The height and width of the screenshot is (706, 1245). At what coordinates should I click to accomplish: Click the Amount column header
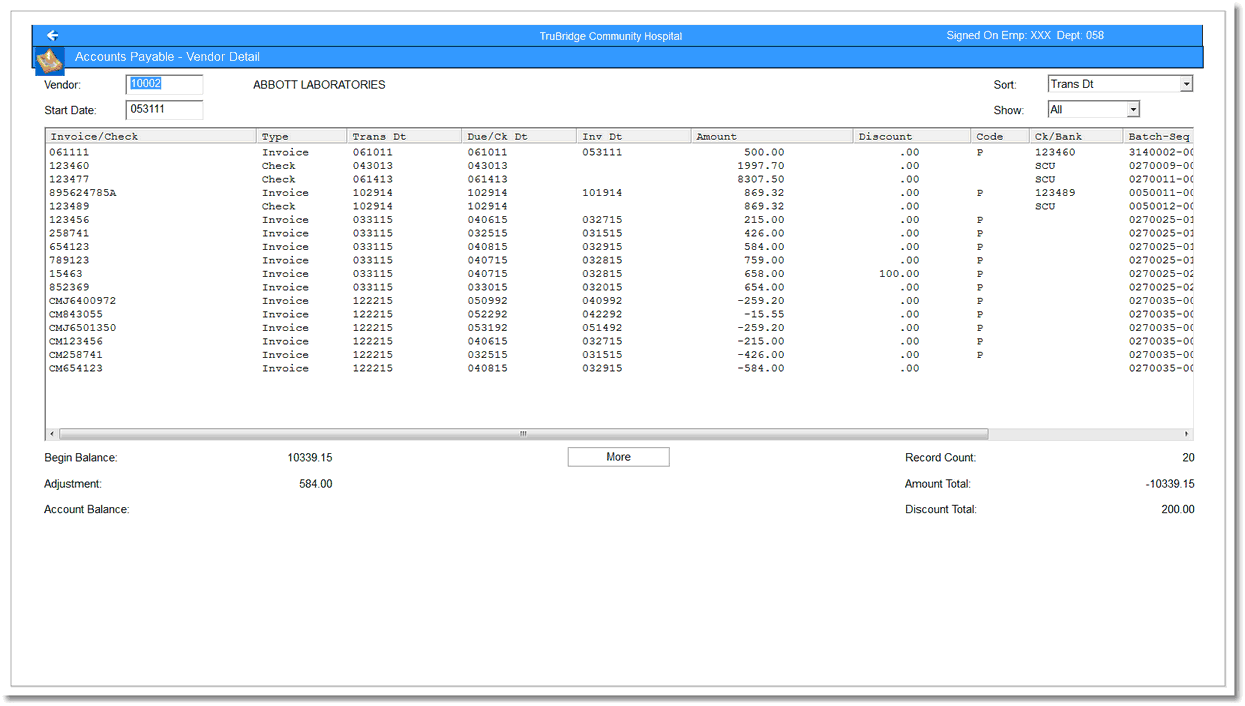coord(772,136)
